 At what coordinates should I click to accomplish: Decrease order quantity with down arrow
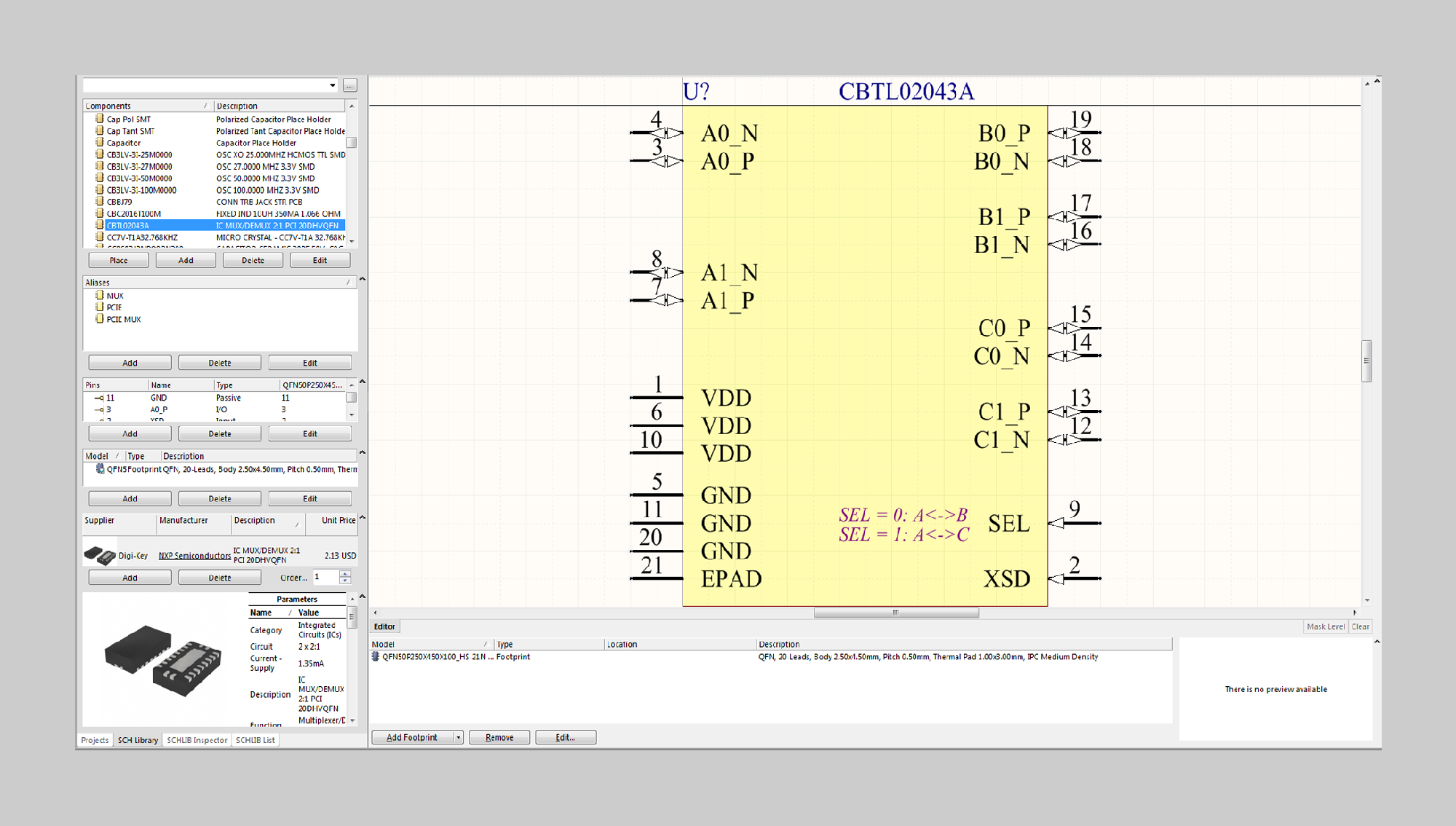tap(345, 581)
